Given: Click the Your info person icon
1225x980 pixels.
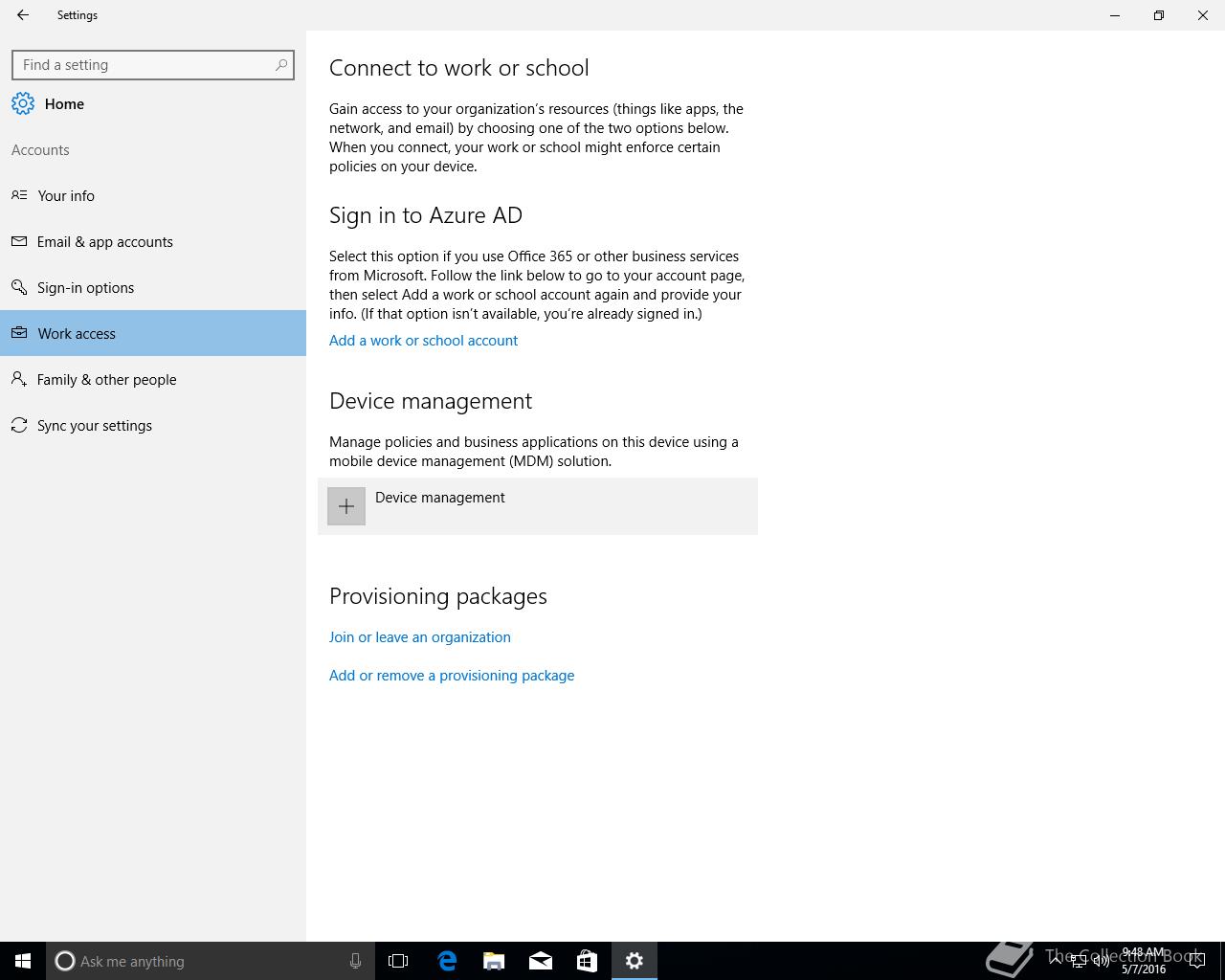Looking at the screenshot, I should [19, 195].
